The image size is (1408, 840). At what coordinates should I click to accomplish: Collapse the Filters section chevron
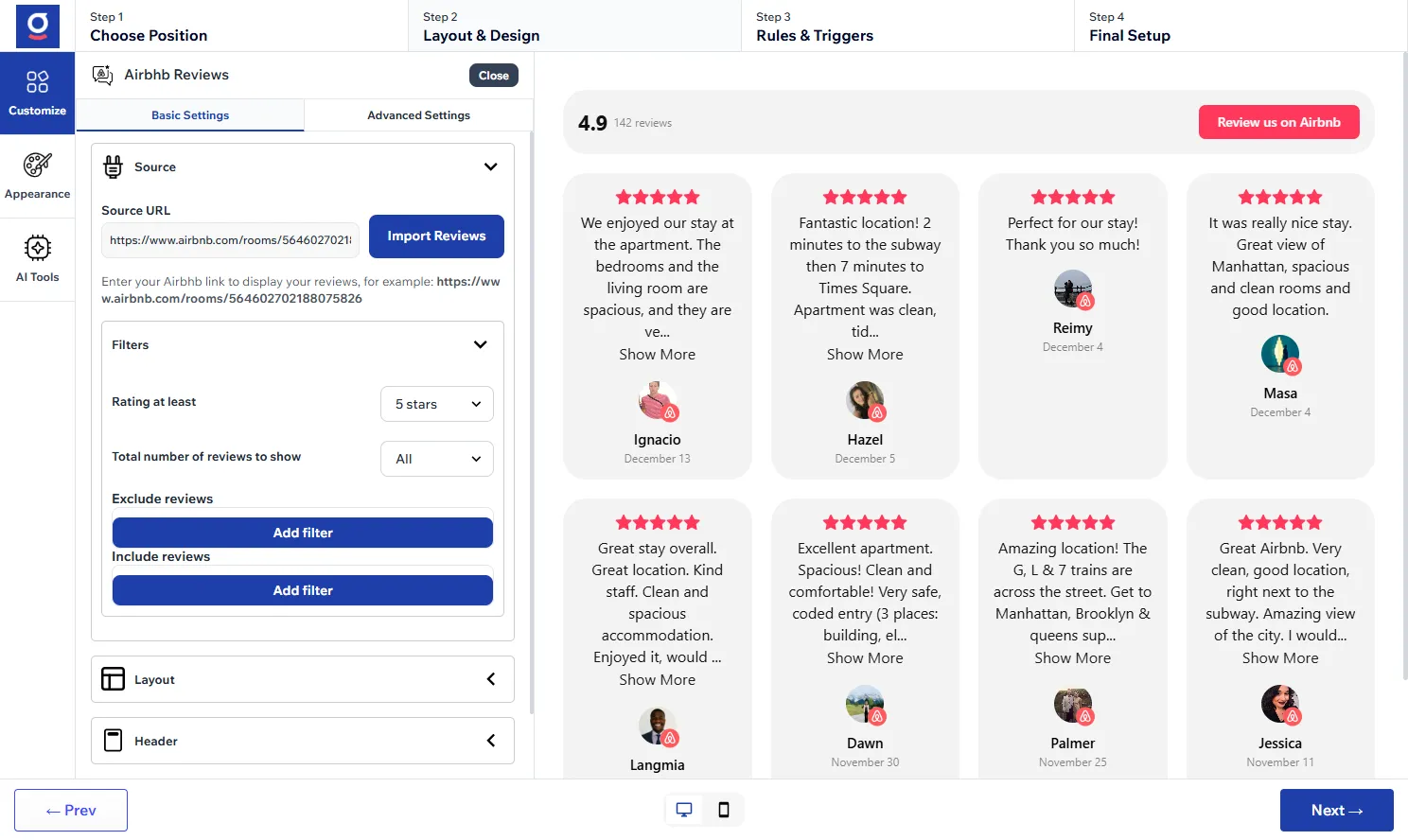pos(481,344)
